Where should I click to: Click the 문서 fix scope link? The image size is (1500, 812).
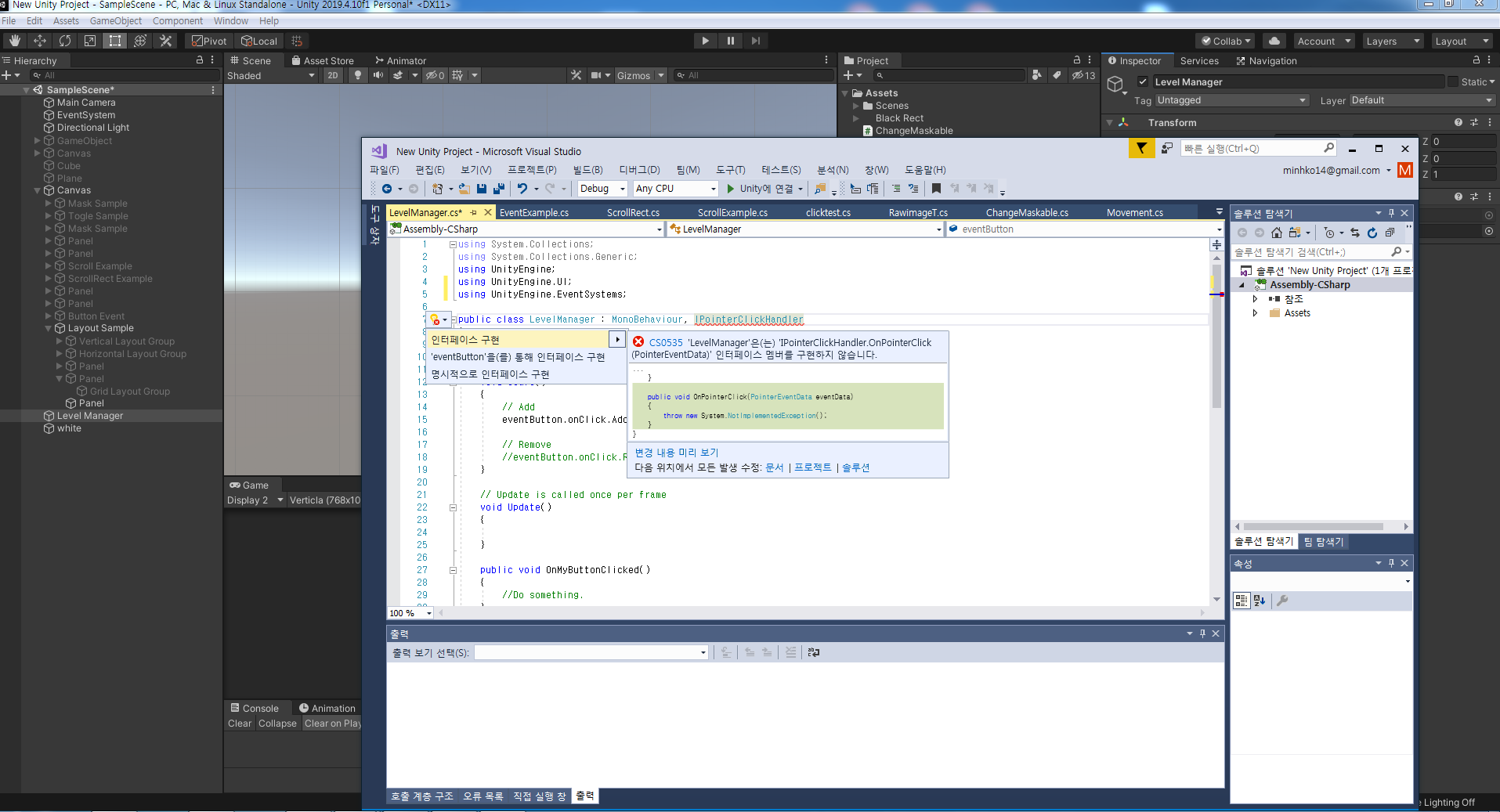pyautogui.click(x=774, y=467)
